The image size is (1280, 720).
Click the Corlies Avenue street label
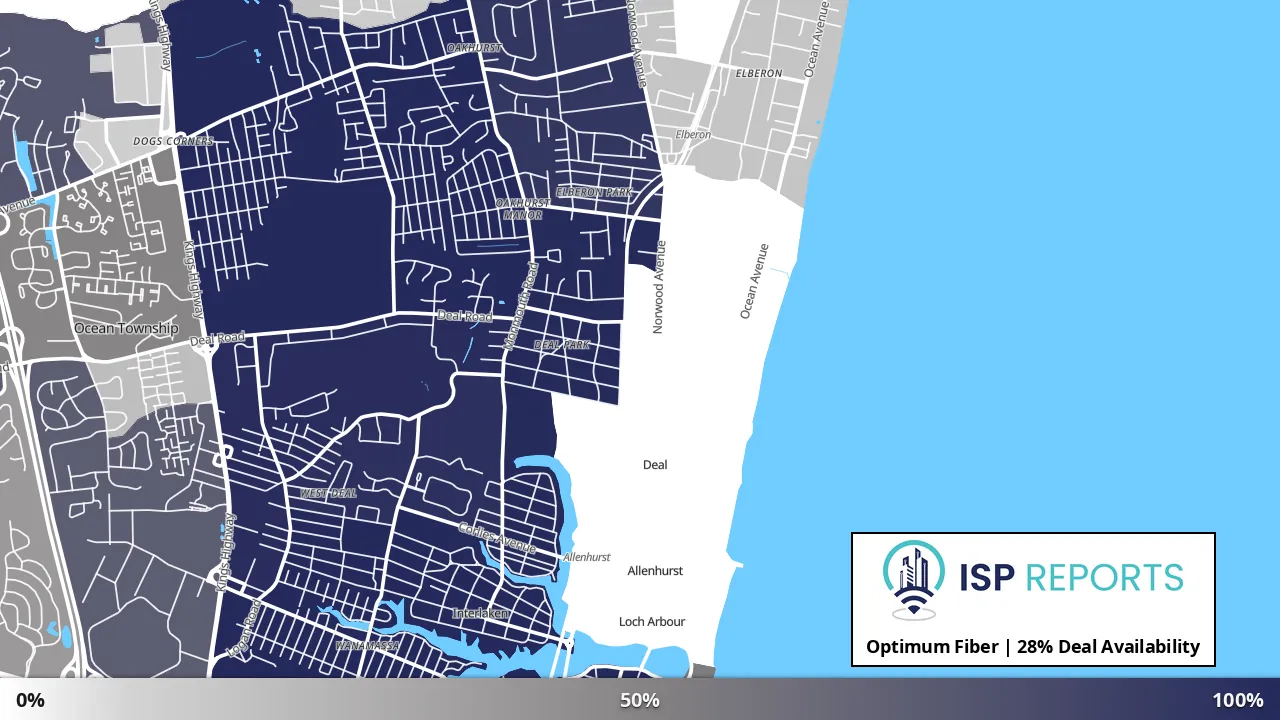[x=497, y=538]
